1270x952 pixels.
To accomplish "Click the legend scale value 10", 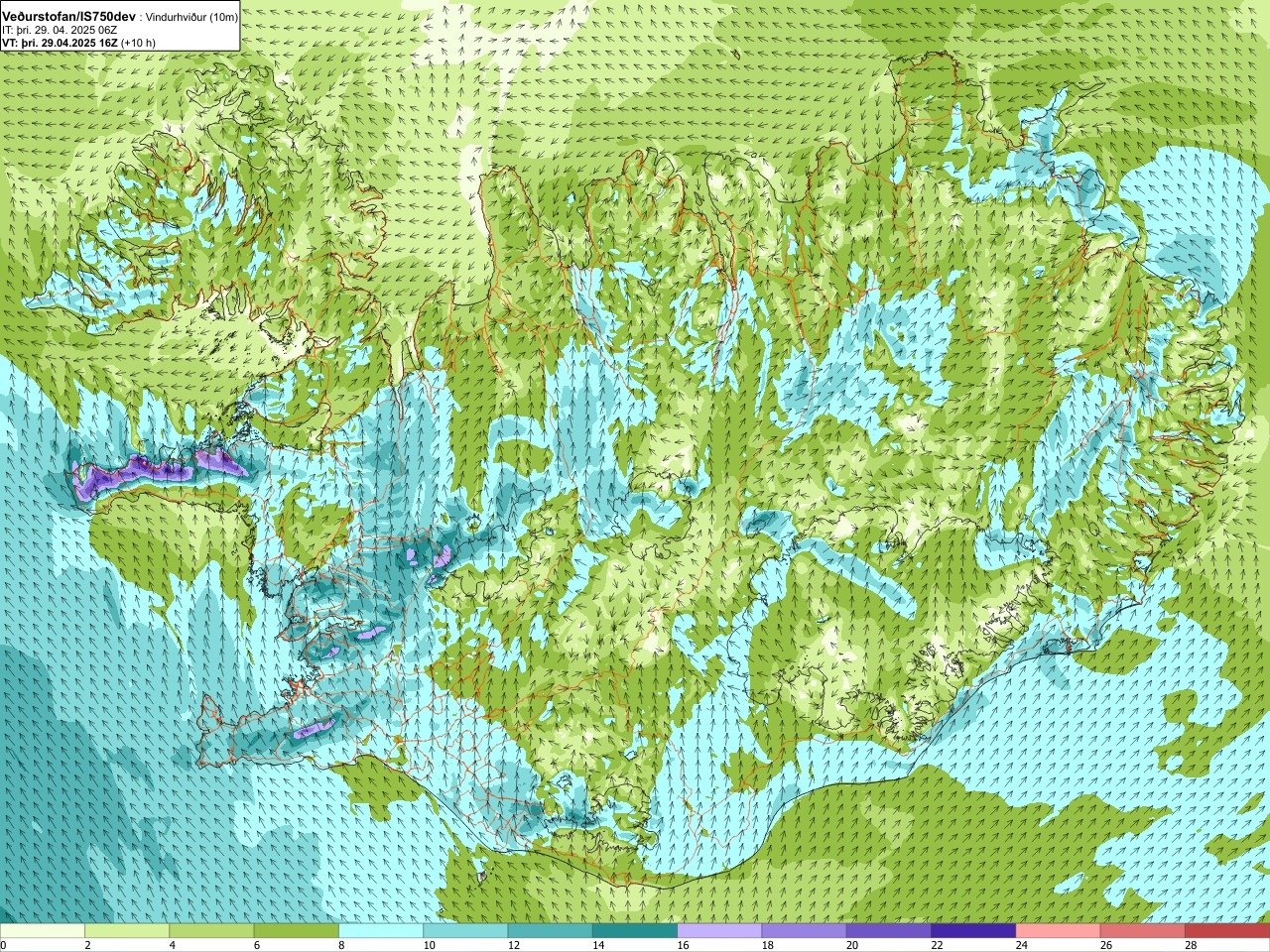I will coord(429,945).
